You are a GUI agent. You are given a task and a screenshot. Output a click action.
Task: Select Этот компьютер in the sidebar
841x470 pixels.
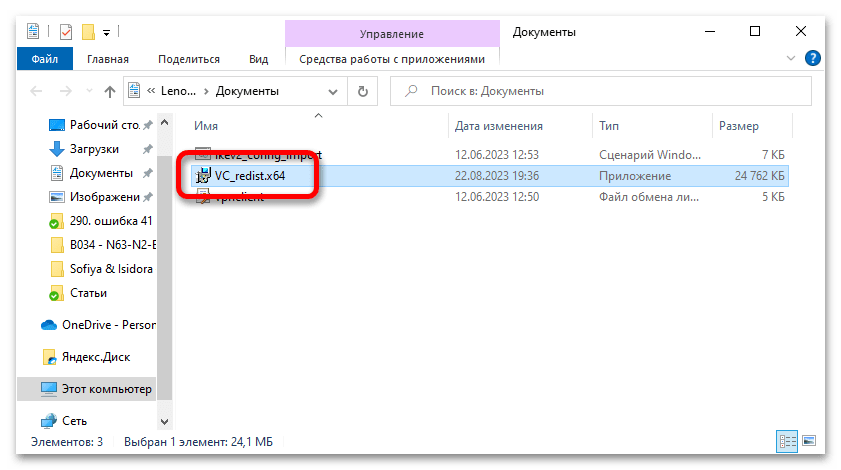pos(107,389)
